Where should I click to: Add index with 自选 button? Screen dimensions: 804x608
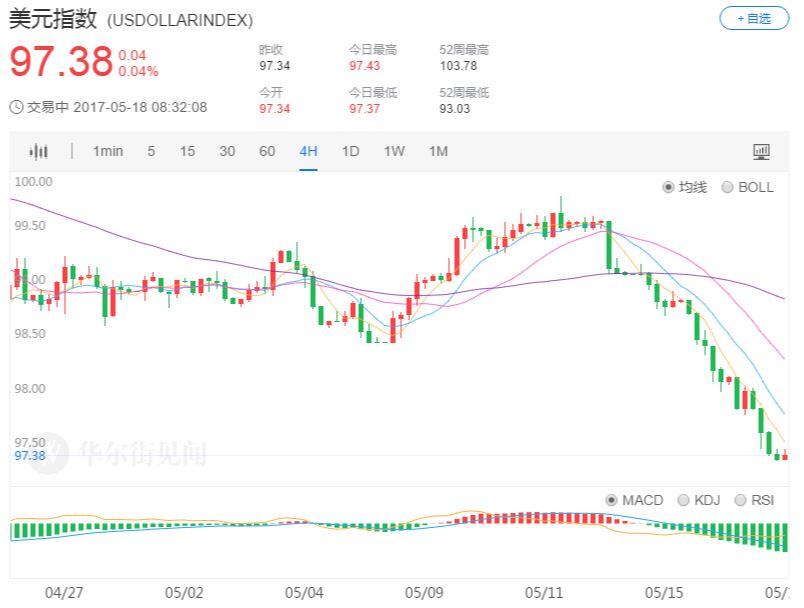point(754,19)
